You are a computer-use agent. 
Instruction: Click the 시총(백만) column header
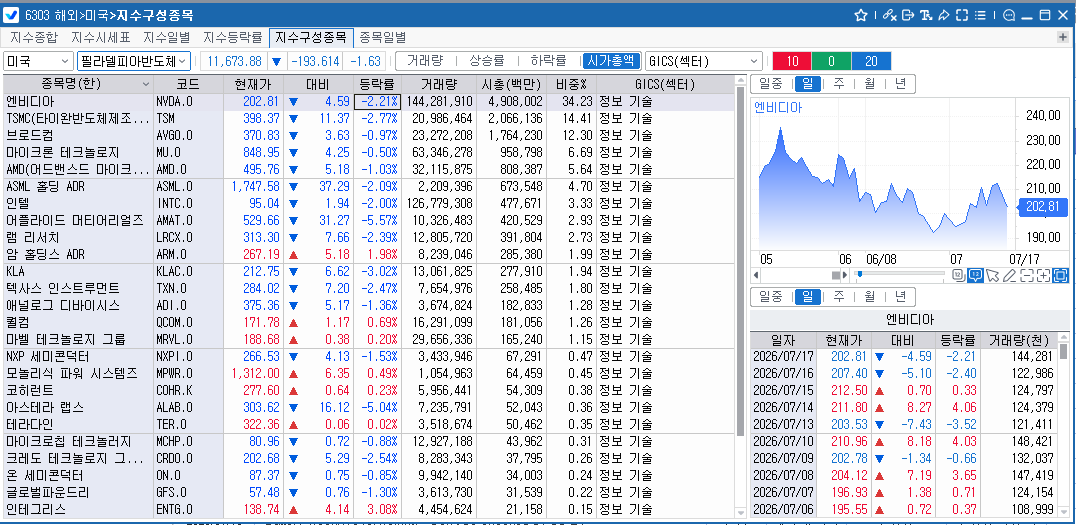pyautogui.click(x=511, y=84)
